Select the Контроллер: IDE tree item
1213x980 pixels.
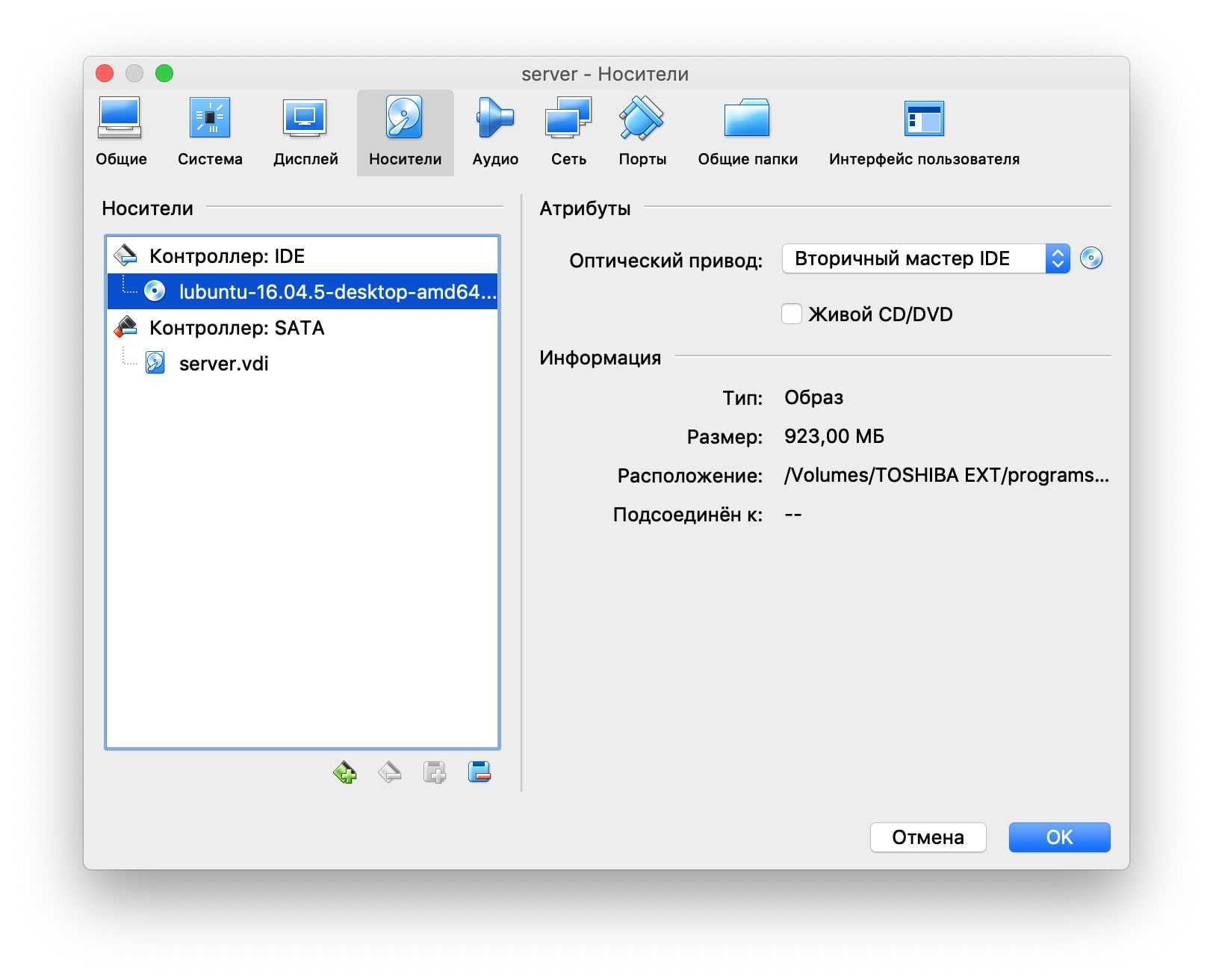(226, 256)
